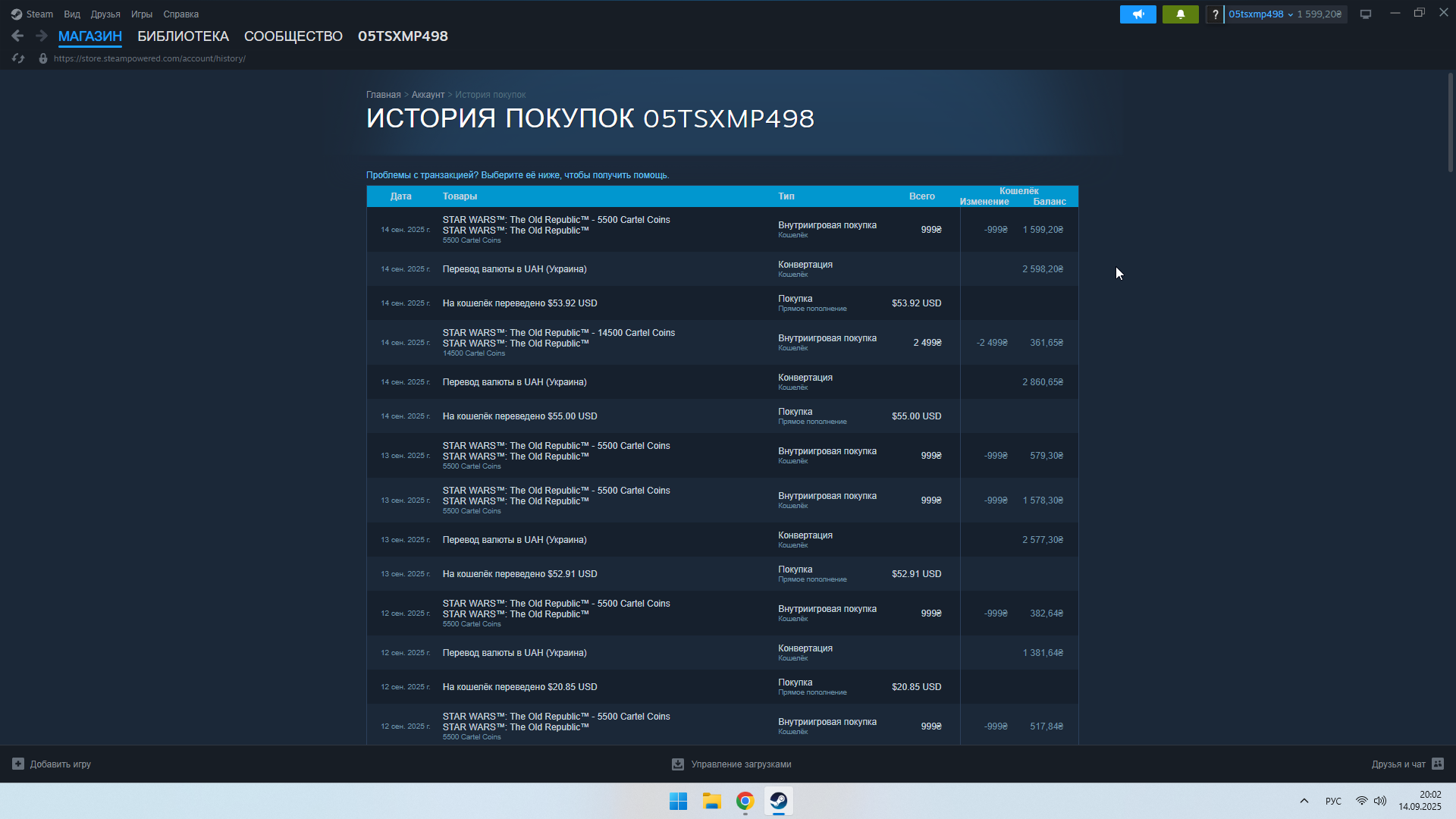Open File Explorer from the taskbar
Screen dimensions: 1456x819
[711, 801]
